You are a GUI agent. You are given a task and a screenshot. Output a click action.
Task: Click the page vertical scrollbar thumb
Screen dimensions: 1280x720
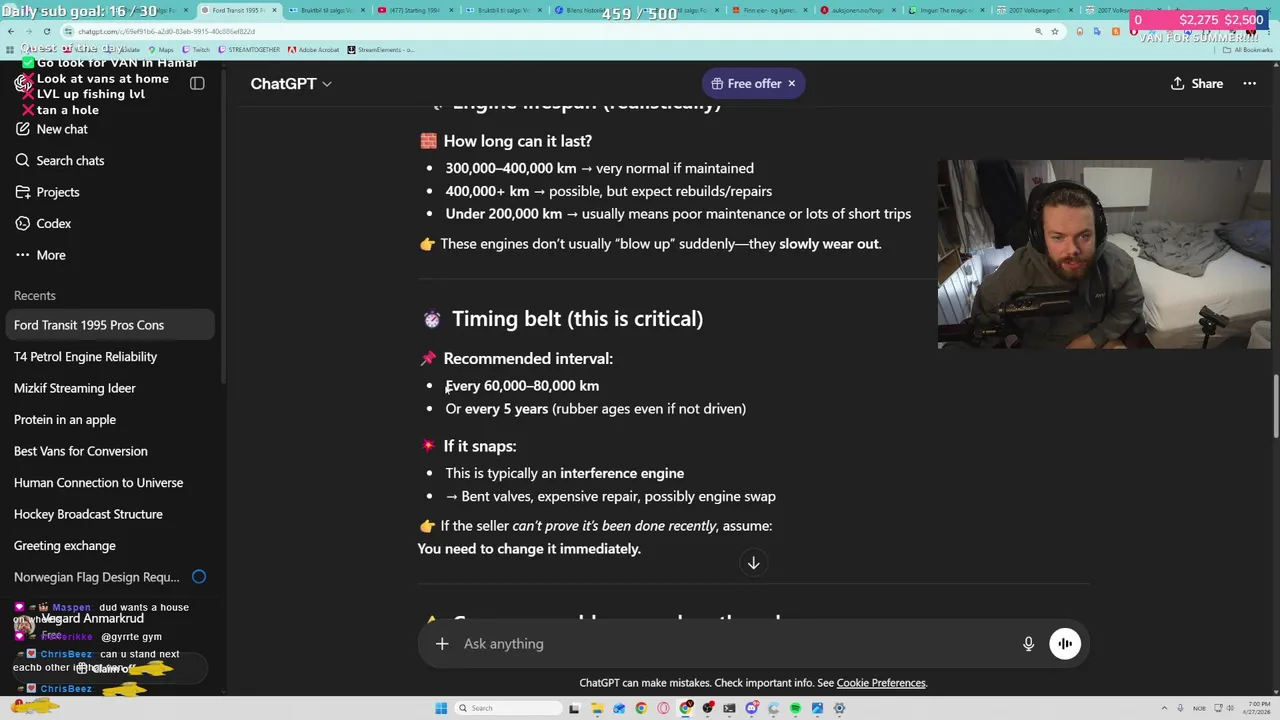point(1274,407)
